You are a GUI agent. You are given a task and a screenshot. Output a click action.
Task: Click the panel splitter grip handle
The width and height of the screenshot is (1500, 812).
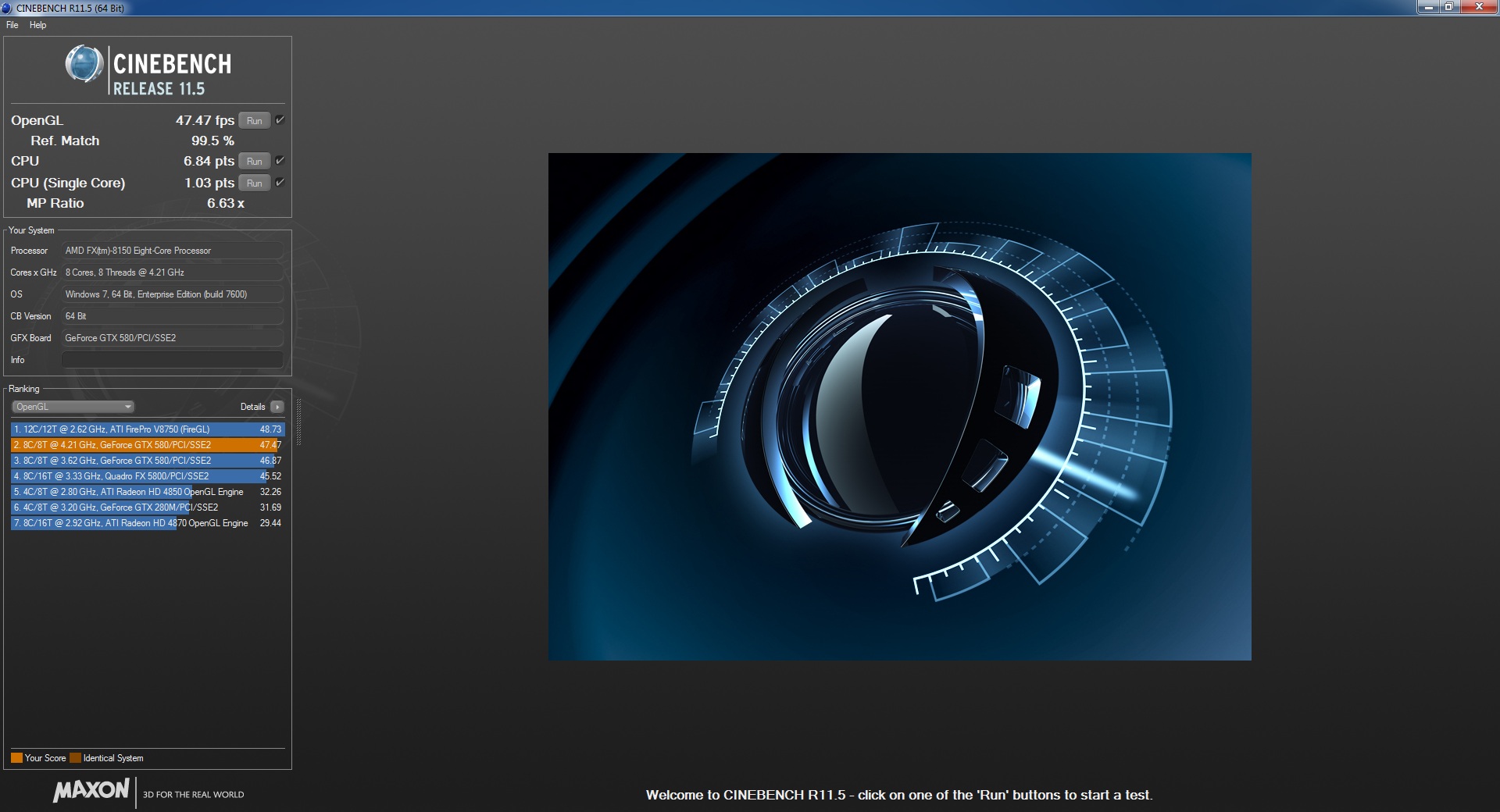click(x=298, y=422)
